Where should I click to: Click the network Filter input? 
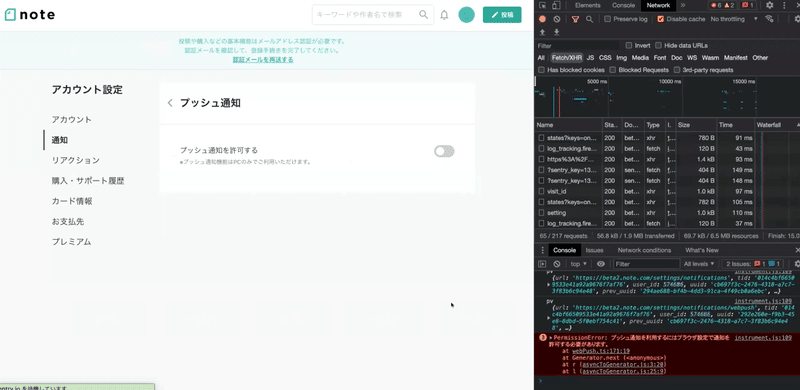coord(578,45)
